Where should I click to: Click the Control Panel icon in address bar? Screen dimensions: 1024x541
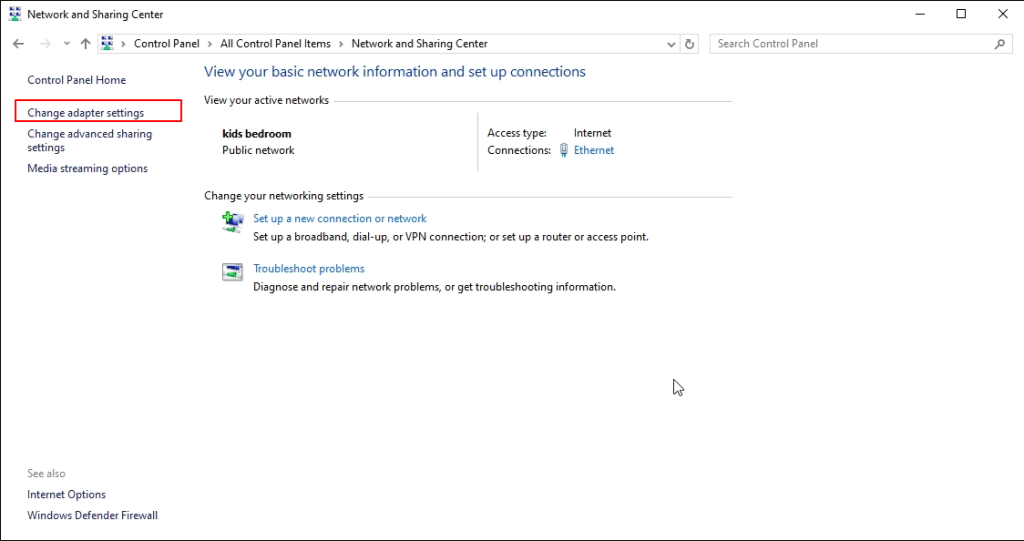pyautogui.click(x=107, y=44)
